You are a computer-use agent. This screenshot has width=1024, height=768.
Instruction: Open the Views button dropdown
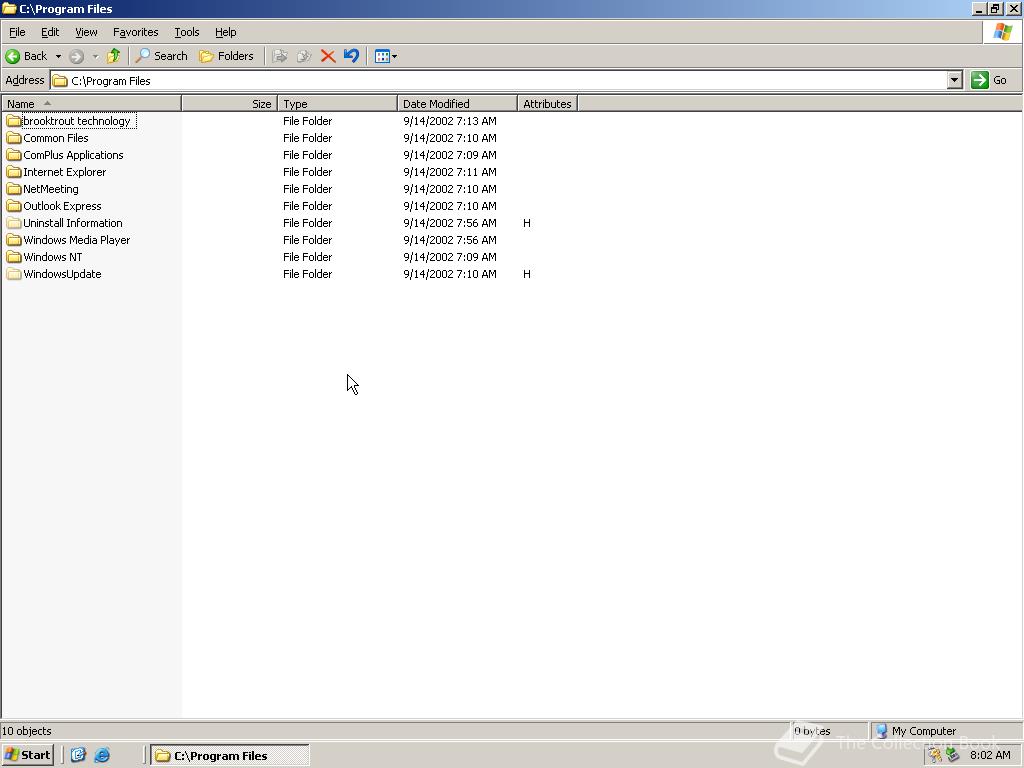point(386,56)
